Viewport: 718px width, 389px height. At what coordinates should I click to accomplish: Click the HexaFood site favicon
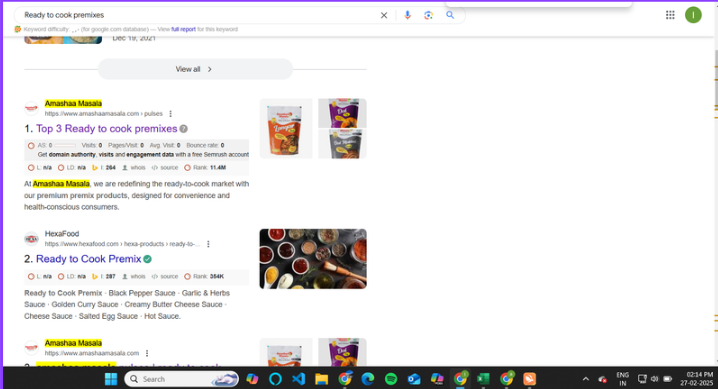31,239
